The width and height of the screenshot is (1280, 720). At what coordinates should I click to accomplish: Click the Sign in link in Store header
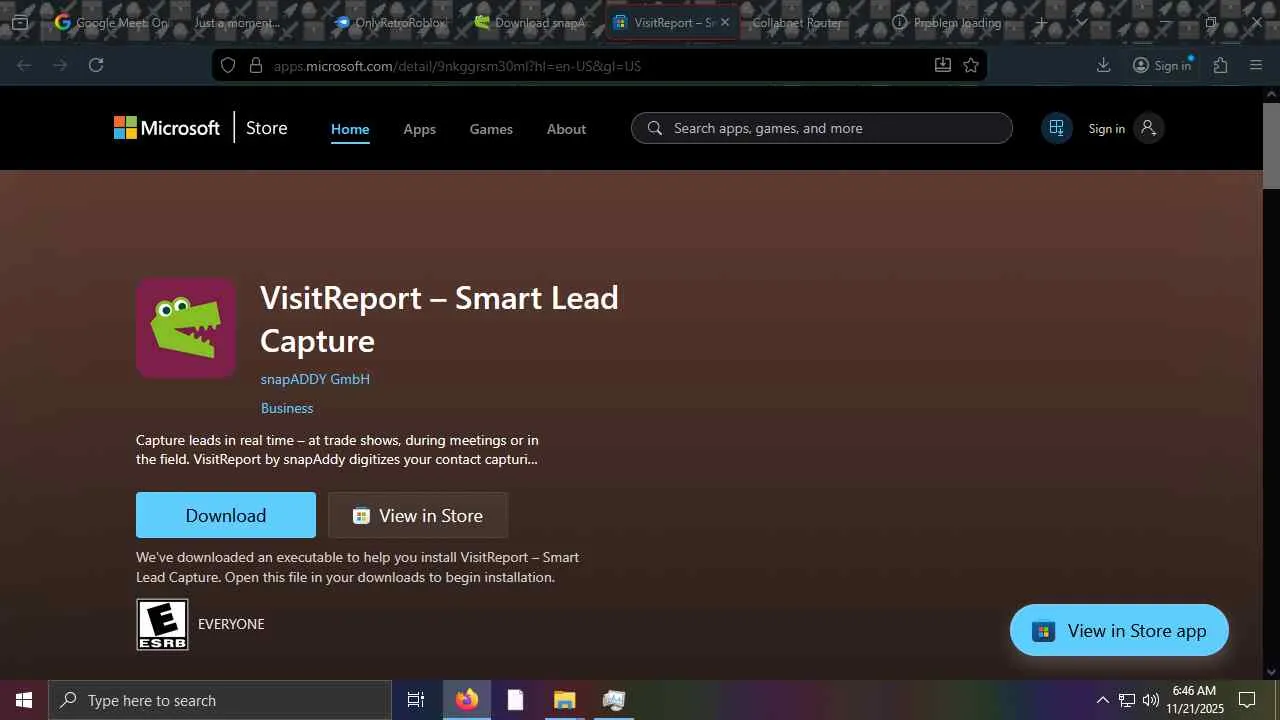coord(1106,128)
